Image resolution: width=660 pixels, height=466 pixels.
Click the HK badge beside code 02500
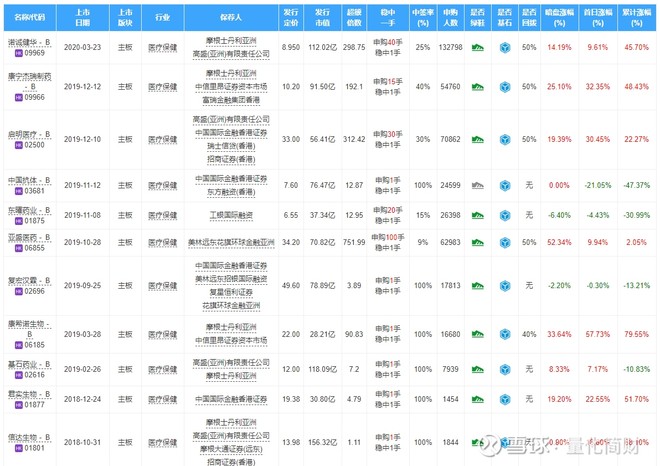(19, 145)
